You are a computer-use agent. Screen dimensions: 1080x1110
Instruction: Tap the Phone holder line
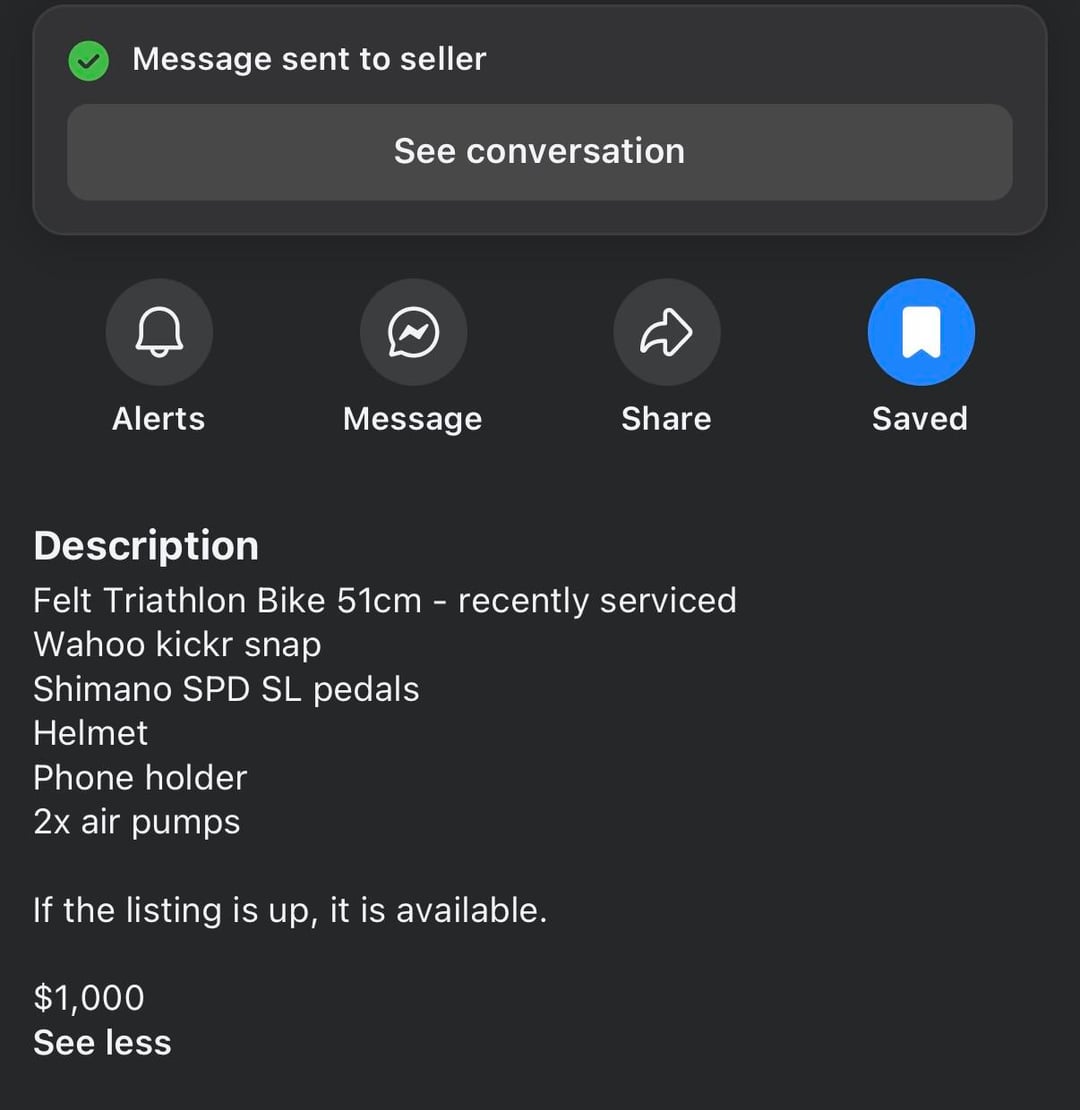click(140, 777)
